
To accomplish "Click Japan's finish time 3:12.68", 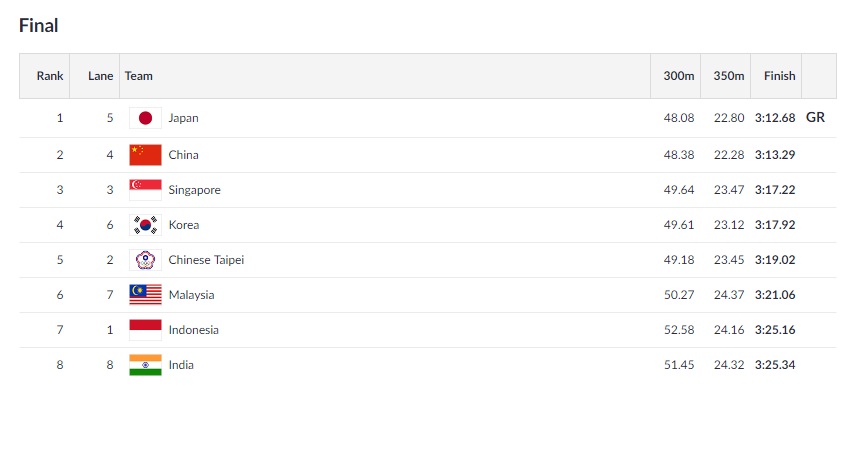I will (x=775, y=118).
